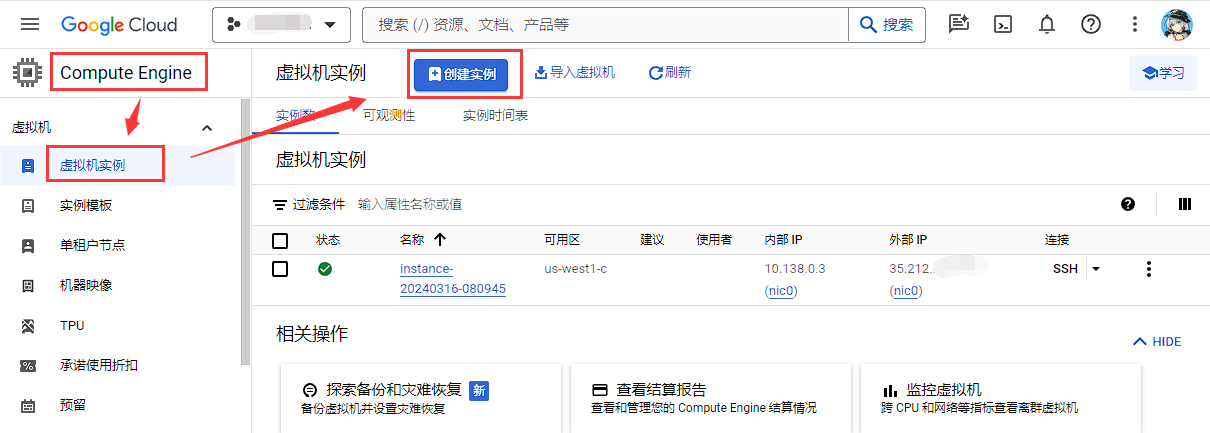Click the 预留 calendar icon

pyautogui.click(x=28, y=405)
